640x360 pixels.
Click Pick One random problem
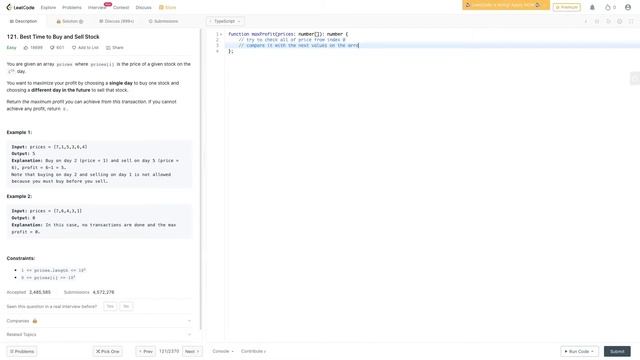tap(108, 351)
